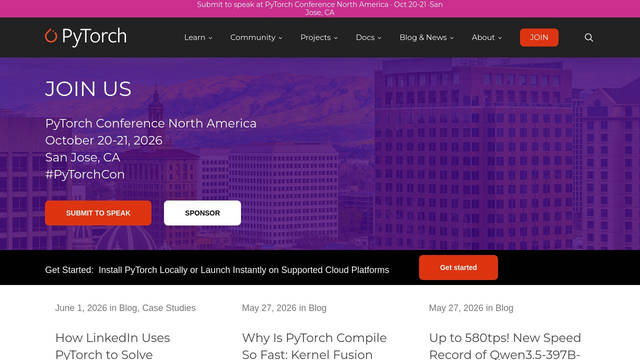Open the search magnifier icon
This screenshot has width=640, height=360.
tap(589, 38)
